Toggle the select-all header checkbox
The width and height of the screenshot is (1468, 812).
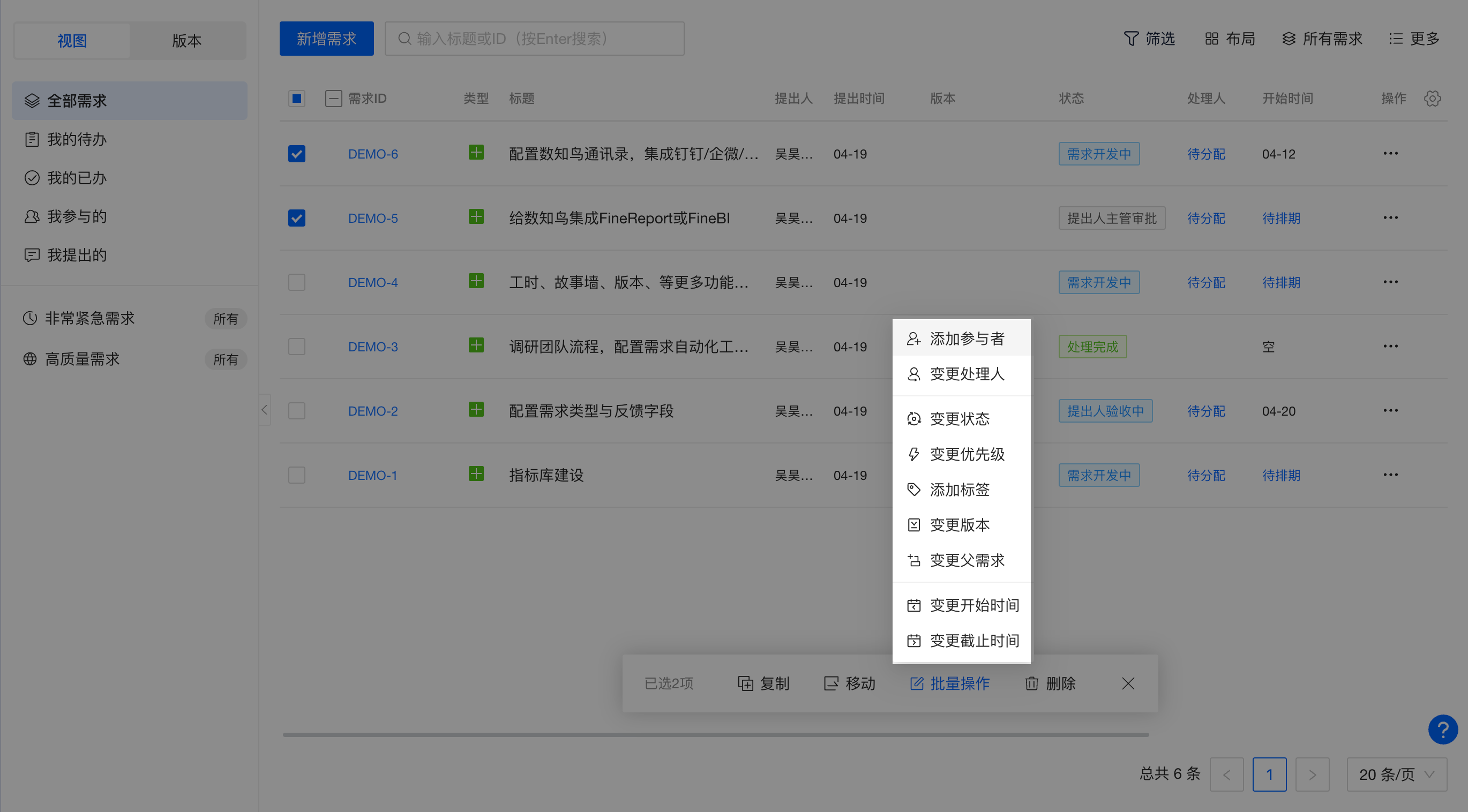point(297,99)
